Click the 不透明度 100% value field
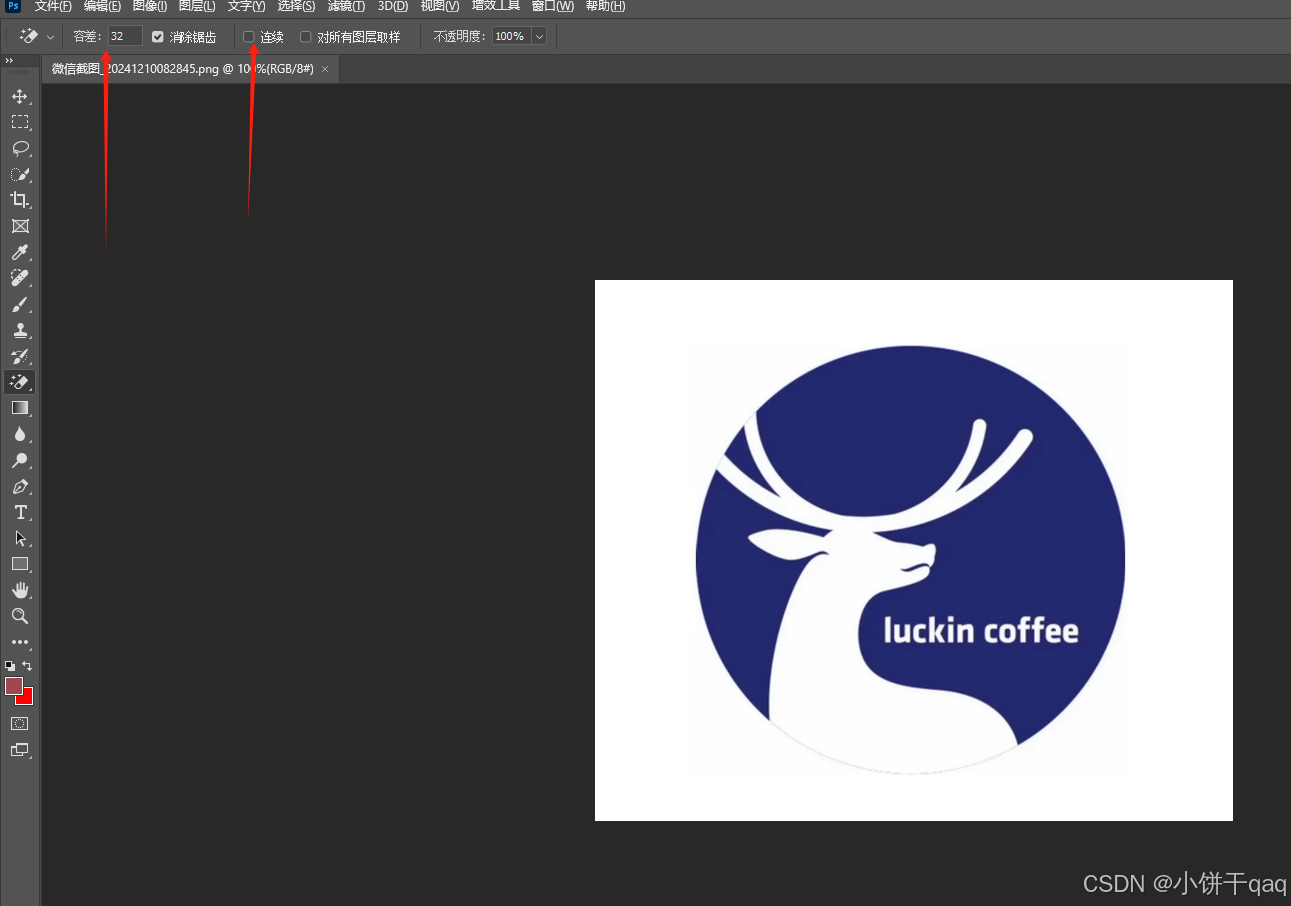The width and height of the screenshot is (1291, 906). click(x=512, y=37)
